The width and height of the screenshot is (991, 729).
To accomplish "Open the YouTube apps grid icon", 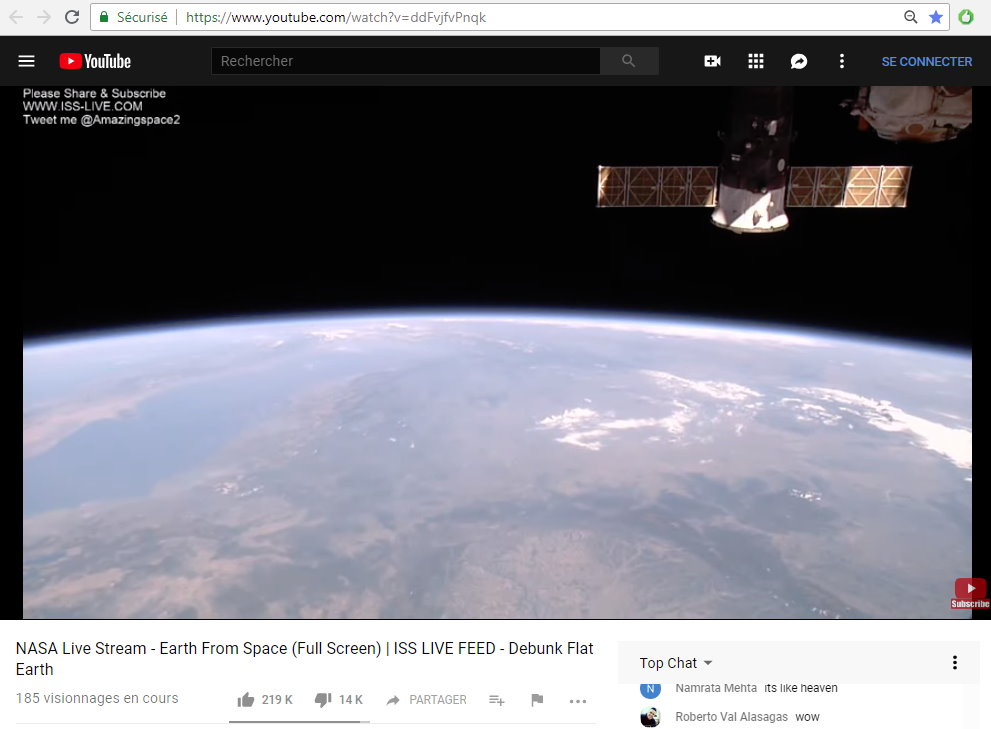I will click(x=756, y=61).
